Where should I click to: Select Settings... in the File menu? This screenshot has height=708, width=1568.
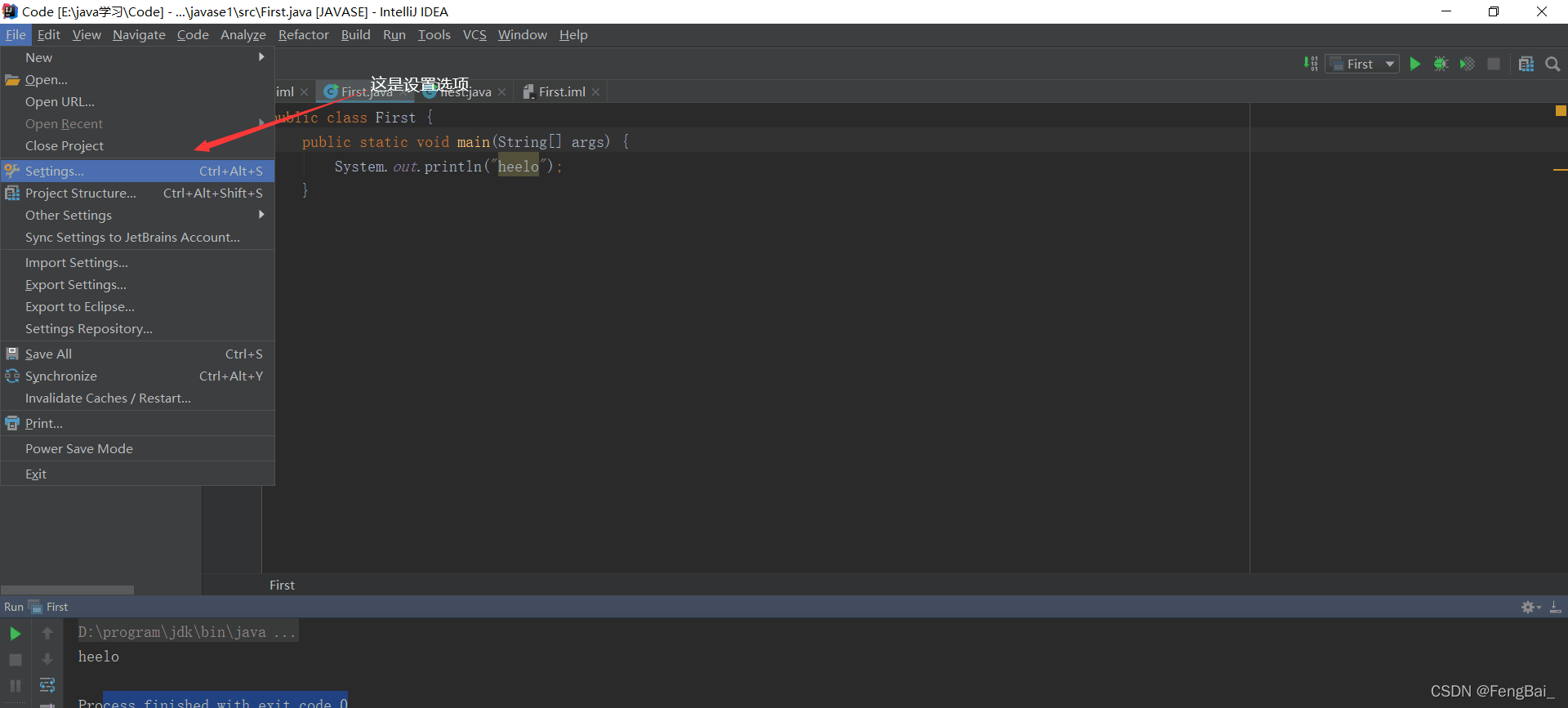click(x=137, y=171)
